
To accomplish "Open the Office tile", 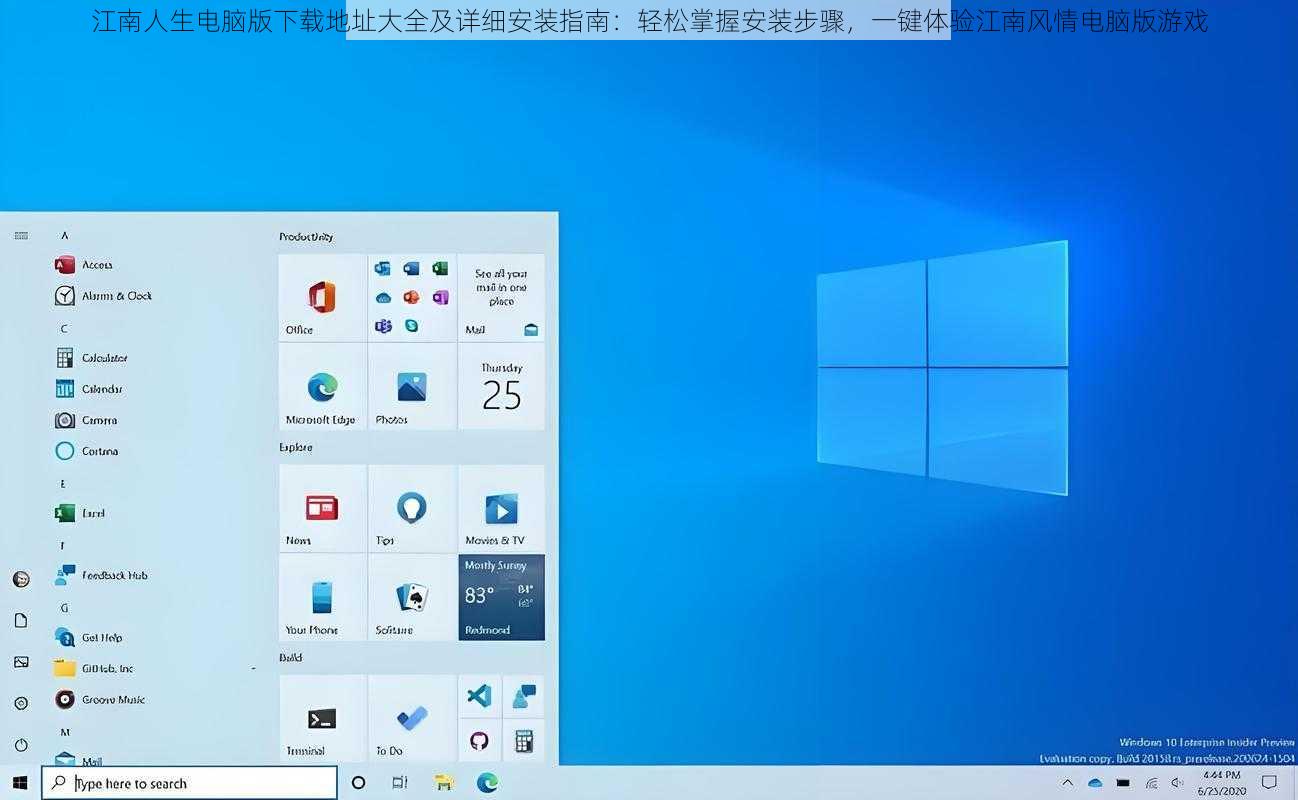I will (322, 297).
